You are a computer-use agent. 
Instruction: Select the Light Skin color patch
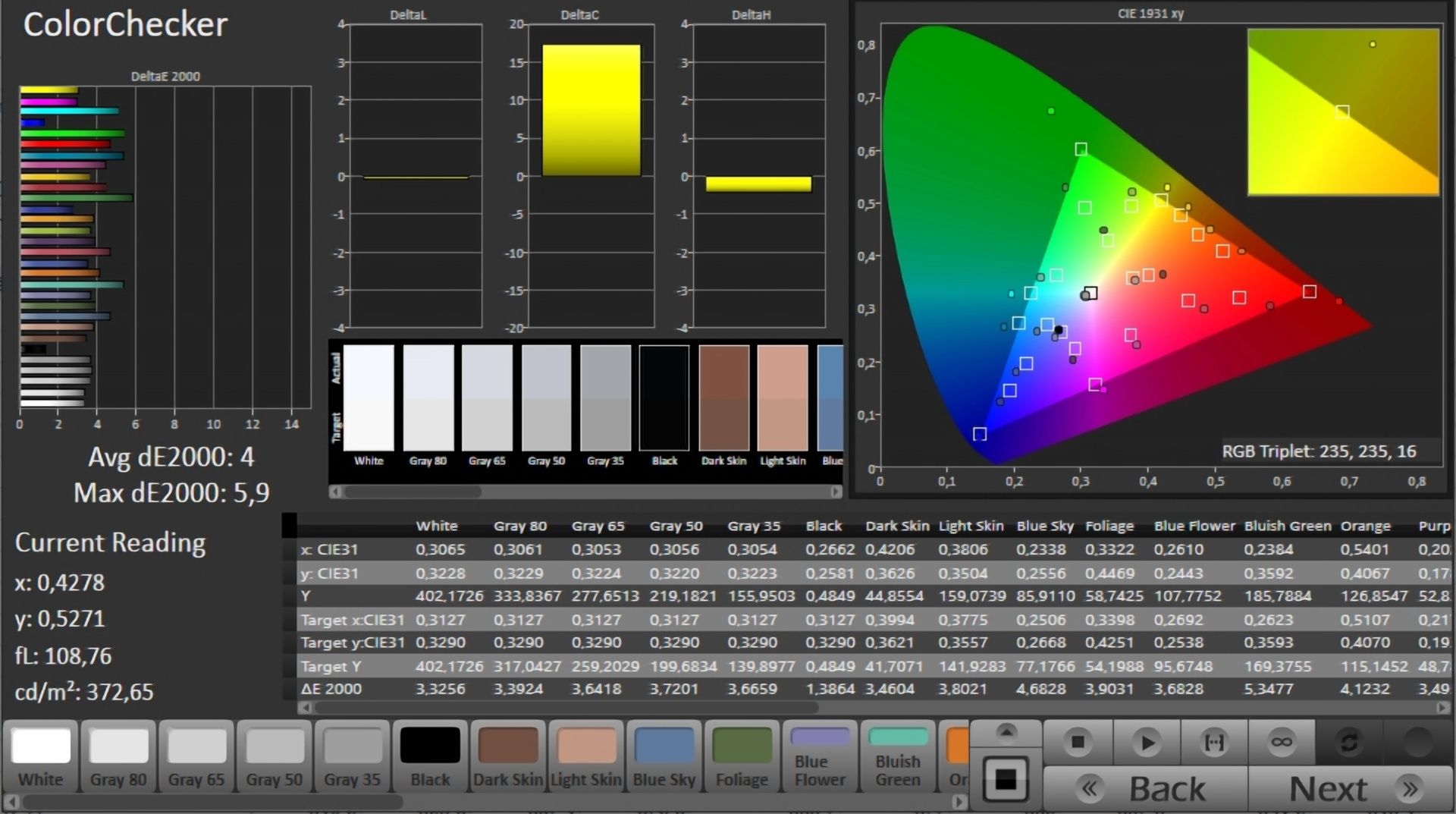click(586, 756)
